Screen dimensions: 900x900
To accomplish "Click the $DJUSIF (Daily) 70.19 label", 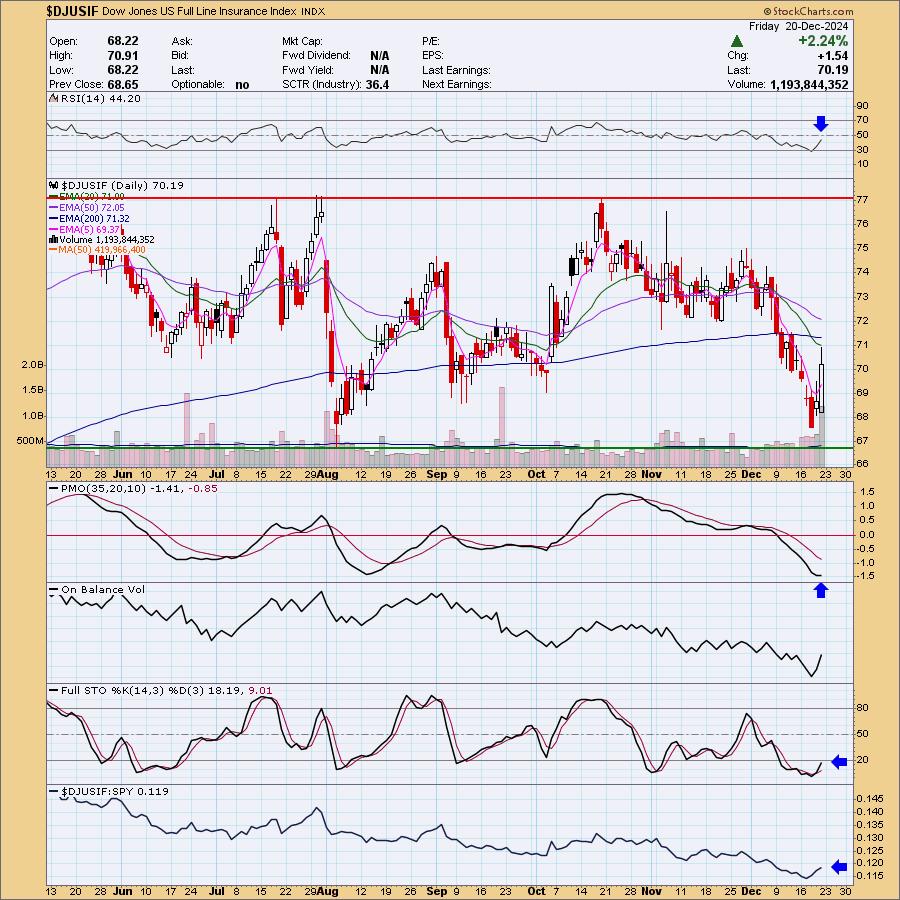I will 122,185.
